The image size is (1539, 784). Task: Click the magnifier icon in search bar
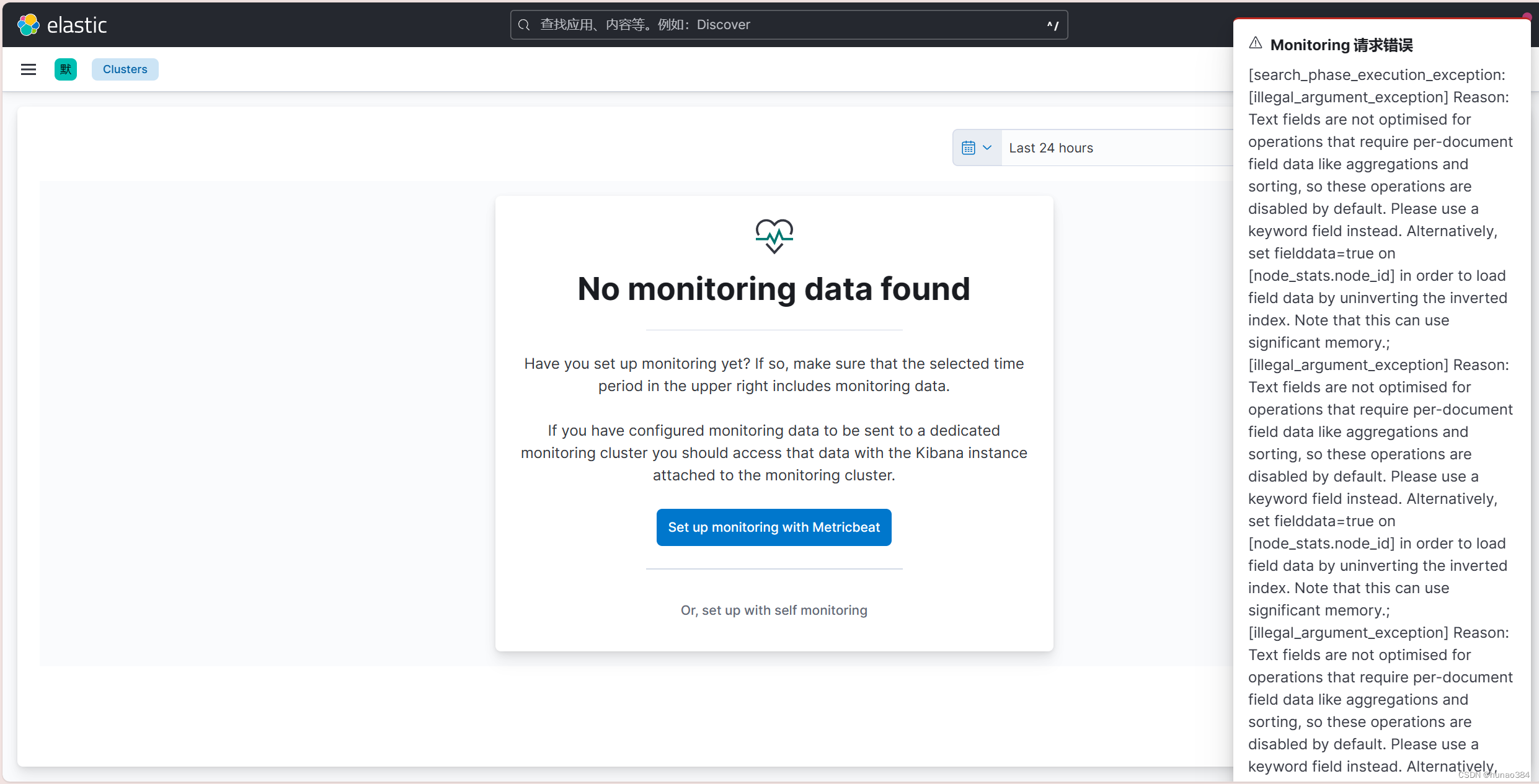pos(524,25)
